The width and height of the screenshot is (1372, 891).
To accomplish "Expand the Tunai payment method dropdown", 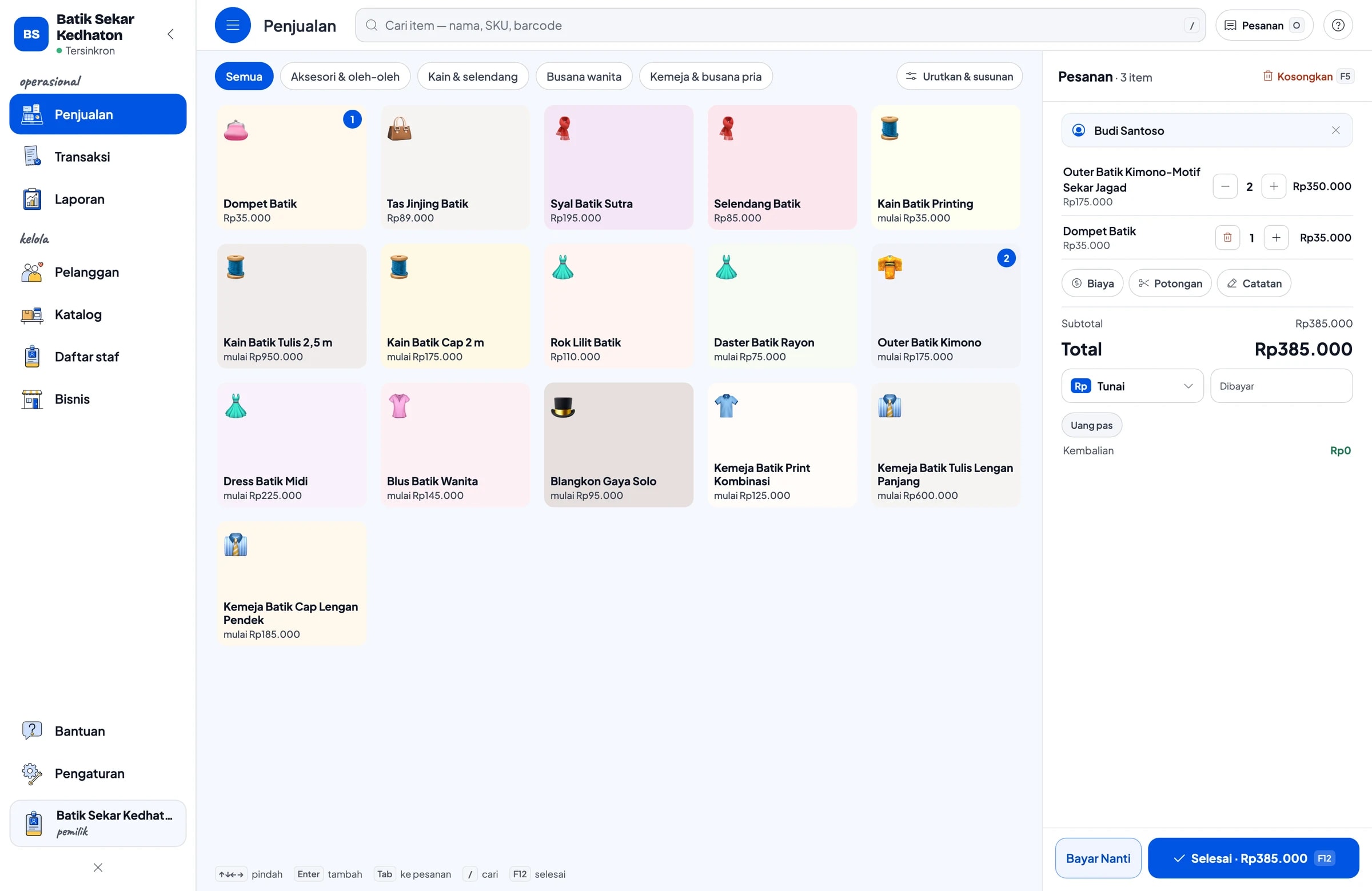I will [1131, 386].
